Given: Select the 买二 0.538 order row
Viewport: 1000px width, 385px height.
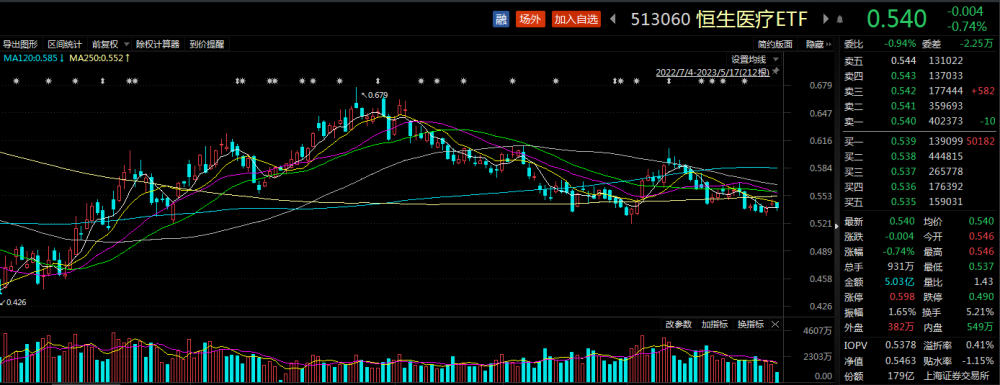Looking at the screenshot, I should click(918, 156).
